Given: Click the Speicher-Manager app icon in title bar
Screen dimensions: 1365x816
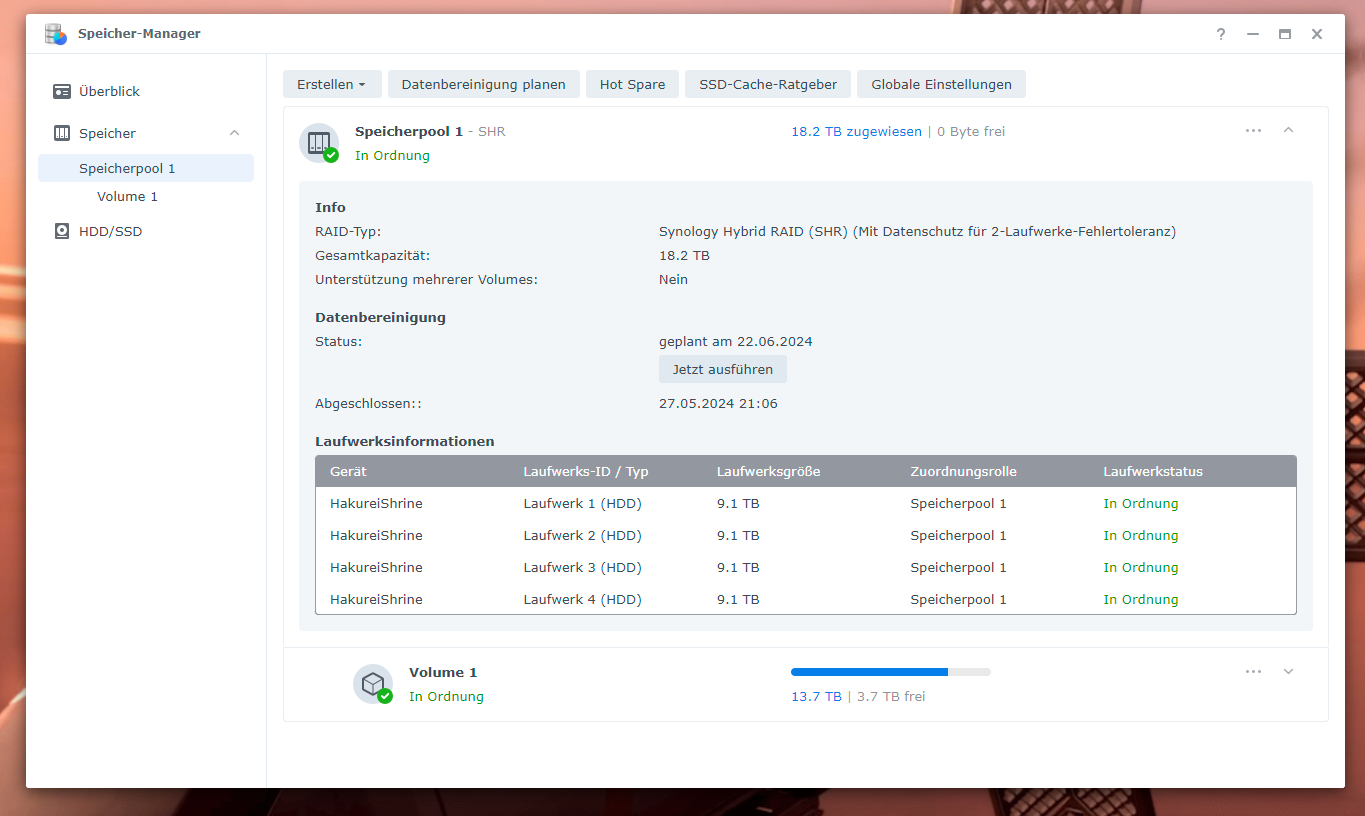Looking at the screenshot, I should [56, 34].
